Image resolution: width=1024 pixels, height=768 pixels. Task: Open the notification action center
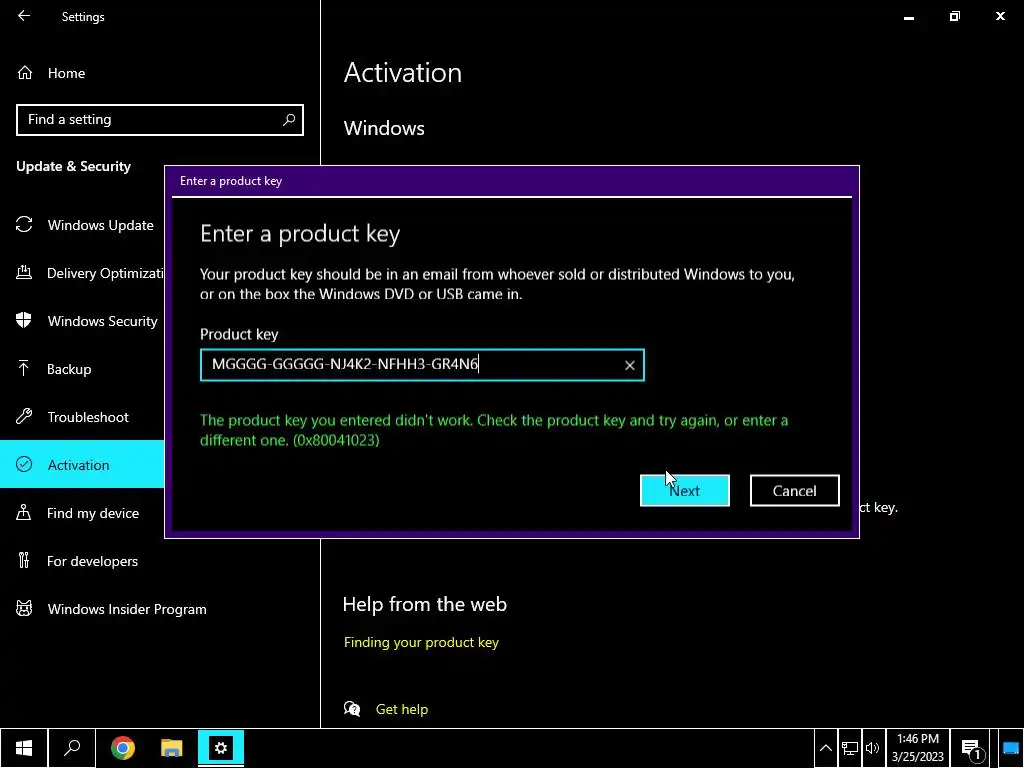(971, 748)
